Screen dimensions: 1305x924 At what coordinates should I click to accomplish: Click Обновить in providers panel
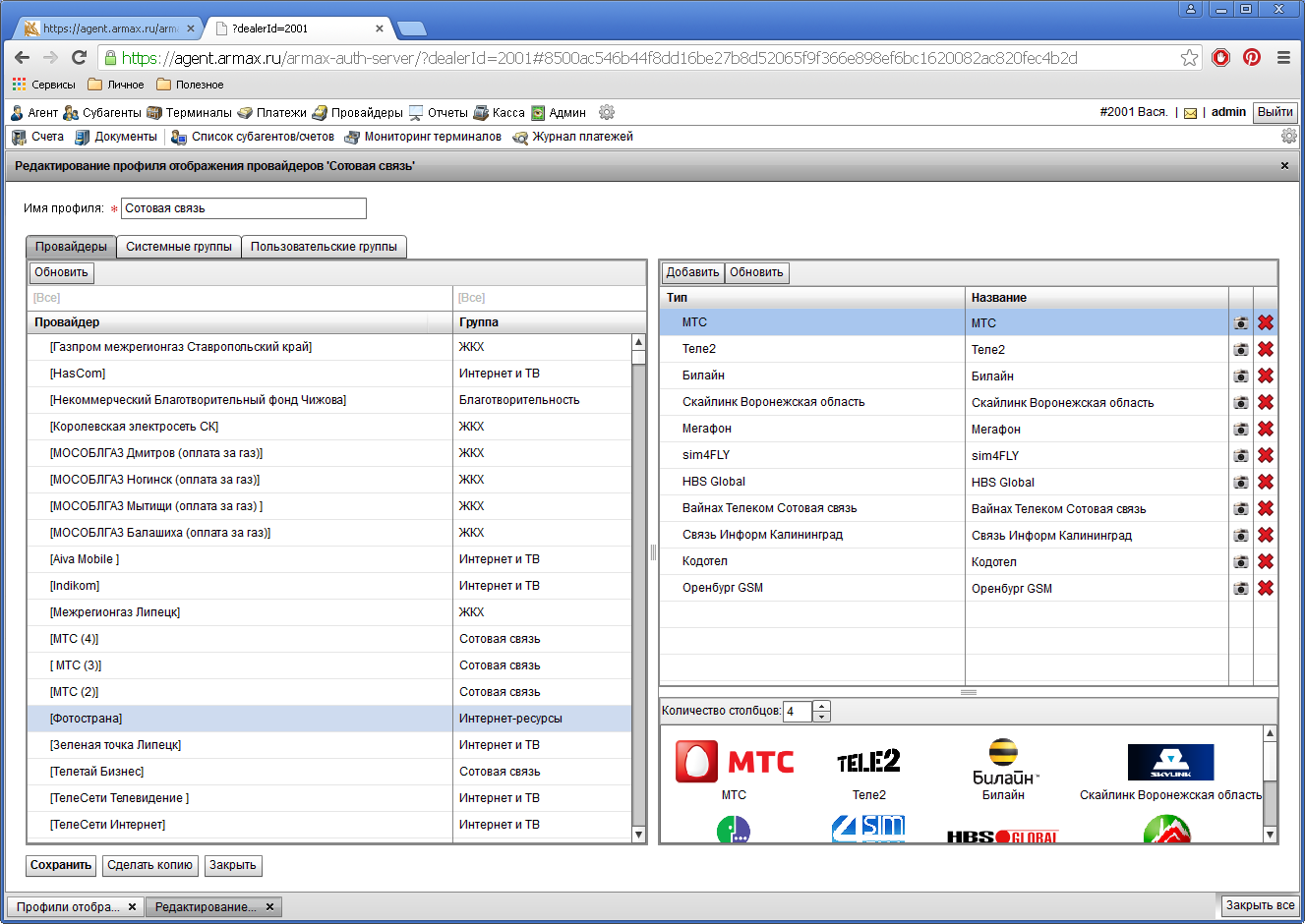(x=61, y=272)
